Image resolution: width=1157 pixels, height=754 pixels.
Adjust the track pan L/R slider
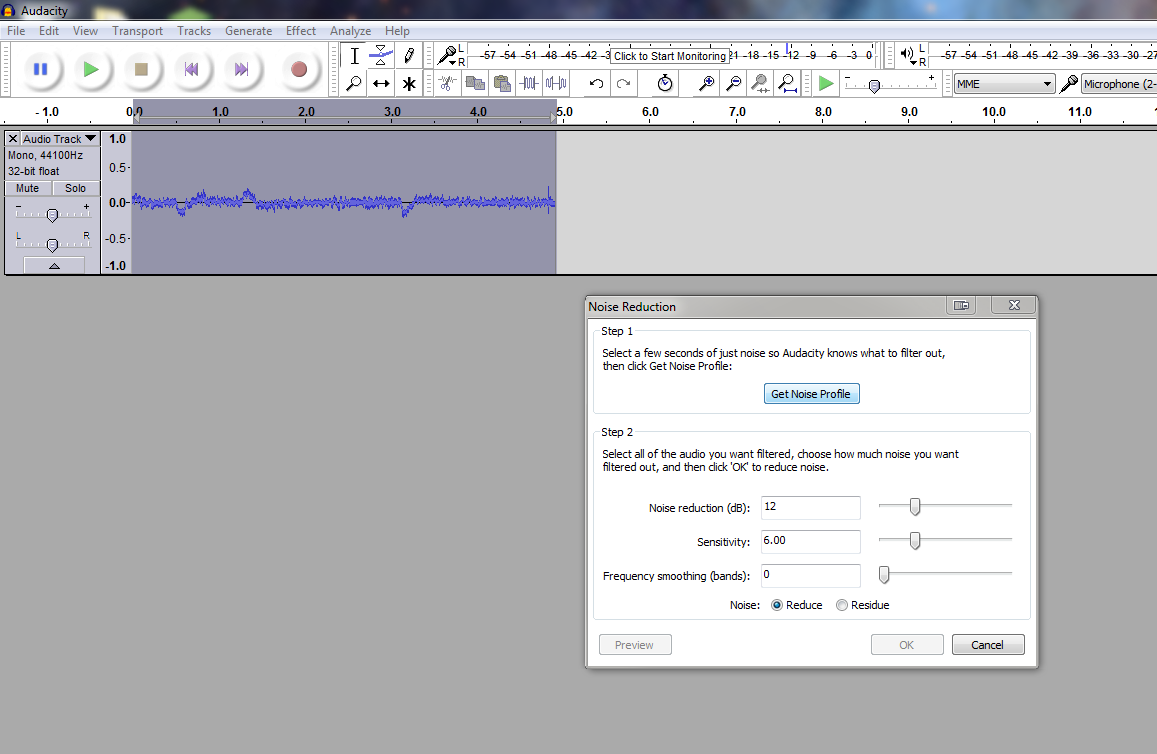click(52, 244)
